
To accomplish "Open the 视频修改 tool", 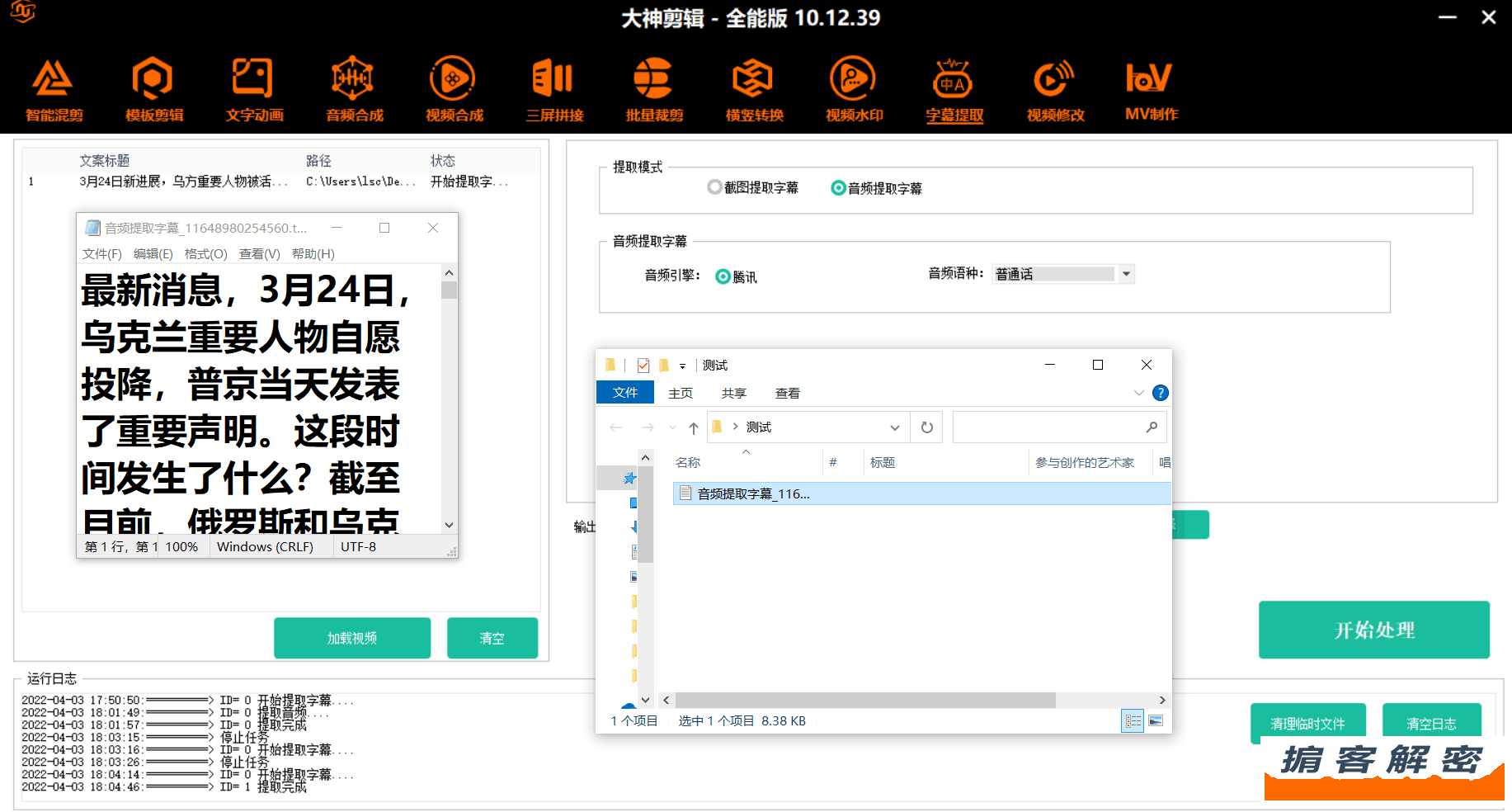I will [x=1055, y=90].
